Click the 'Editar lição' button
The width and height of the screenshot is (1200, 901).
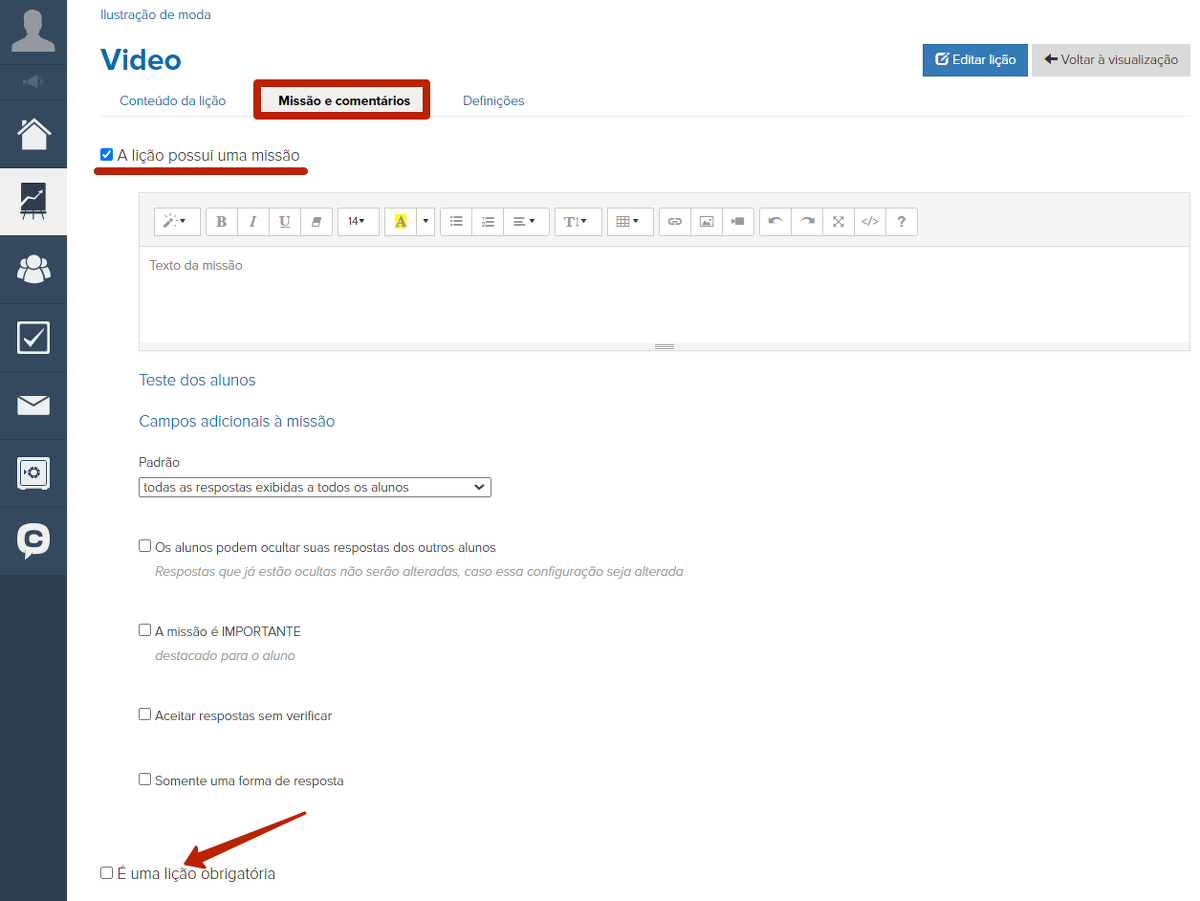tap(975, 60)
